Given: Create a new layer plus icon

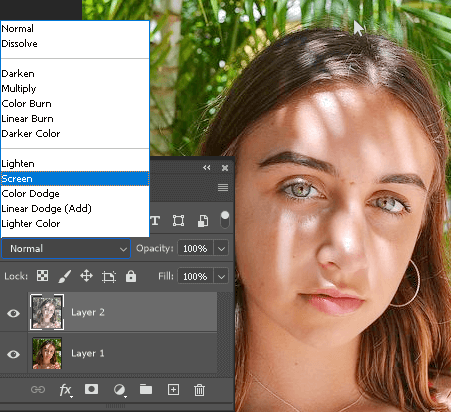Looking at the screenshot, I should [x=173, y=389].
